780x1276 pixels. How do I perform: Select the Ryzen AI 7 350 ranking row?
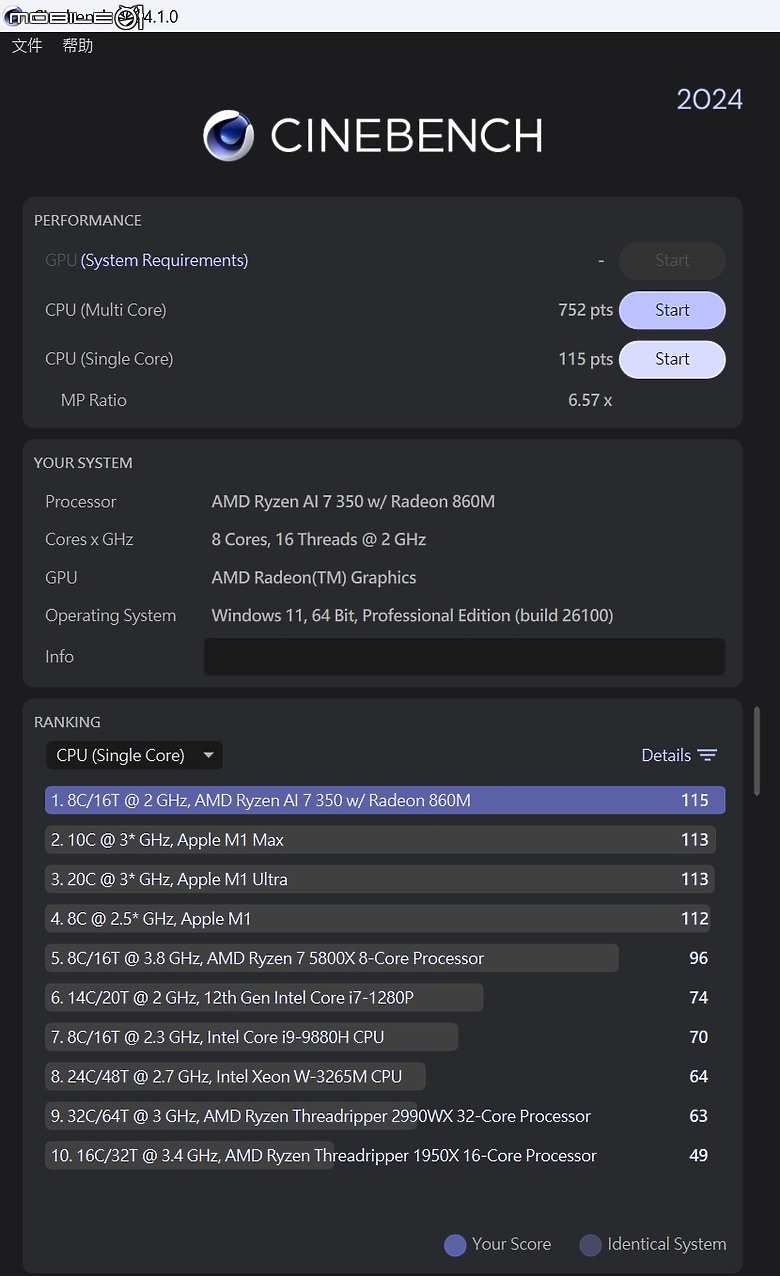tap(385, 800)
